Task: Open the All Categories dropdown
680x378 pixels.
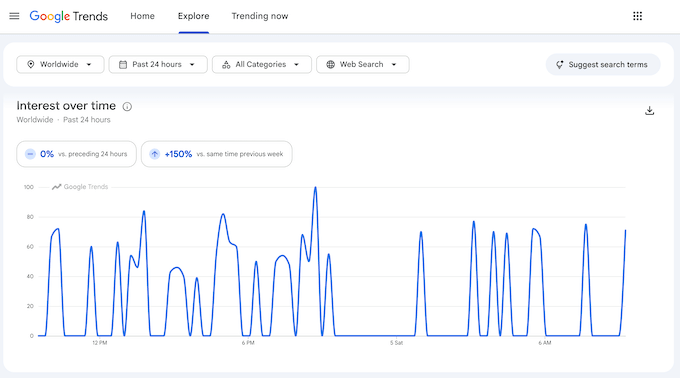Action: tap(262, 65)
